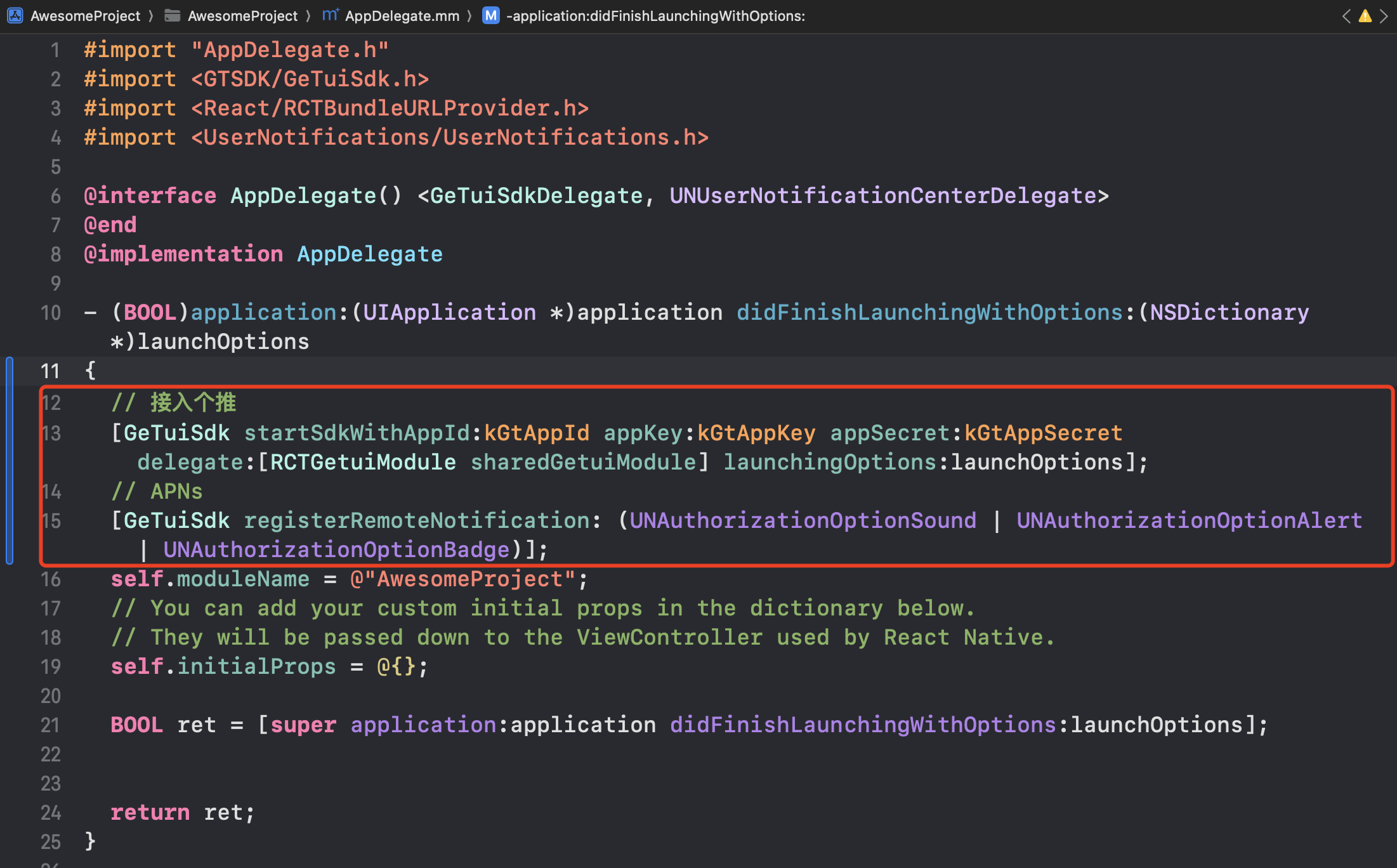Go to previous issue arrow
The width and height of the screenshot is (1397, 868).
click(1346, 16)
